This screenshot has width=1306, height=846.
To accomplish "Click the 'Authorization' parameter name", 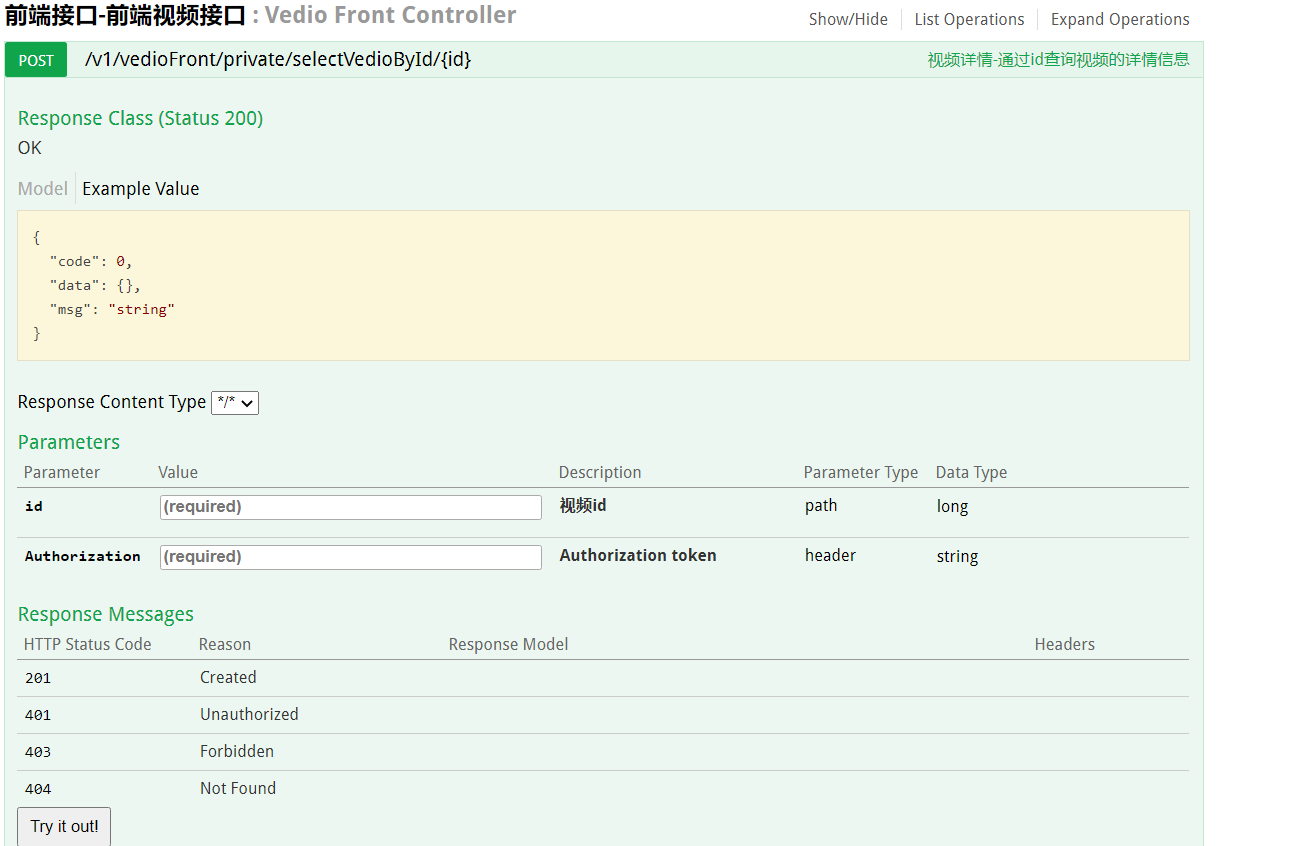I will 83,556.
